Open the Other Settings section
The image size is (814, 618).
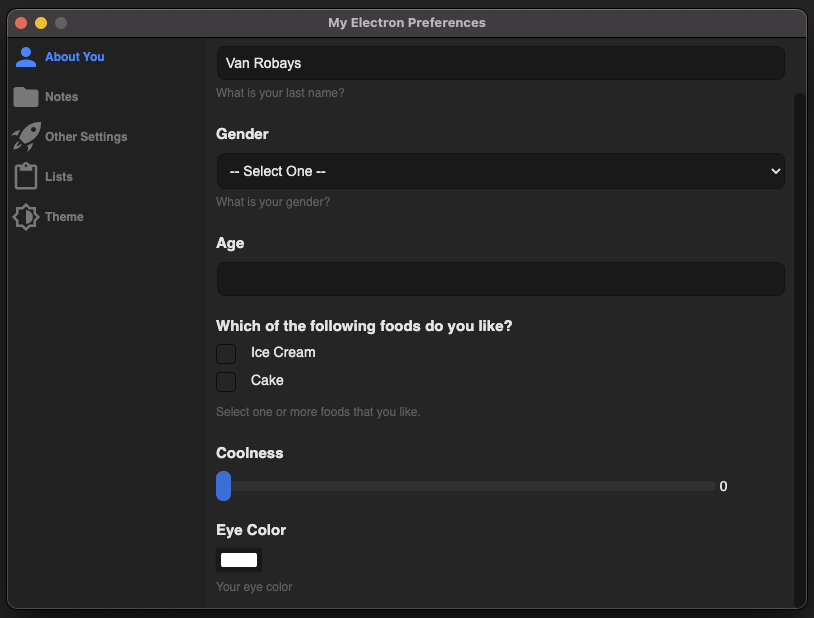tap(86, 137)
